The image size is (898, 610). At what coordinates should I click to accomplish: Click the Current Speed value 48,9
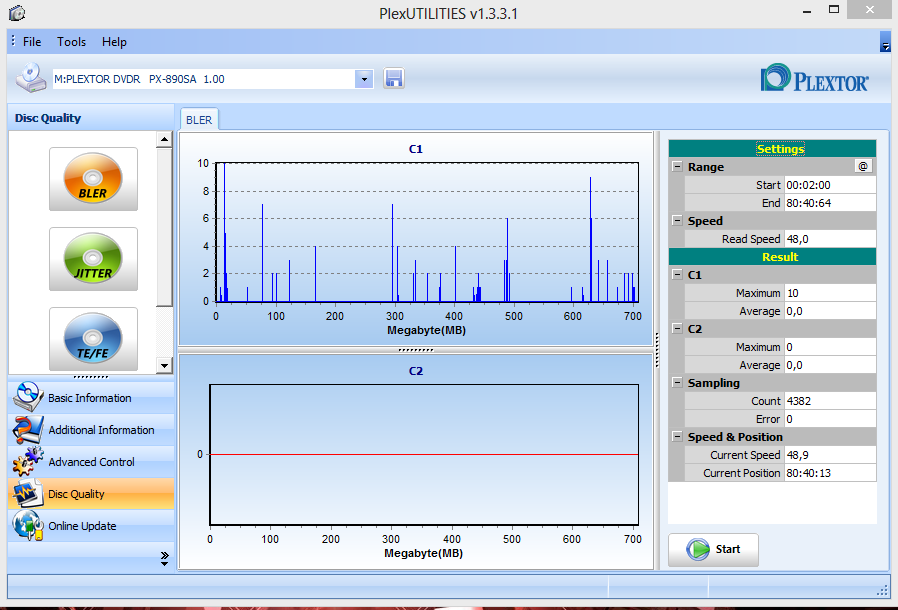[830, 455]
